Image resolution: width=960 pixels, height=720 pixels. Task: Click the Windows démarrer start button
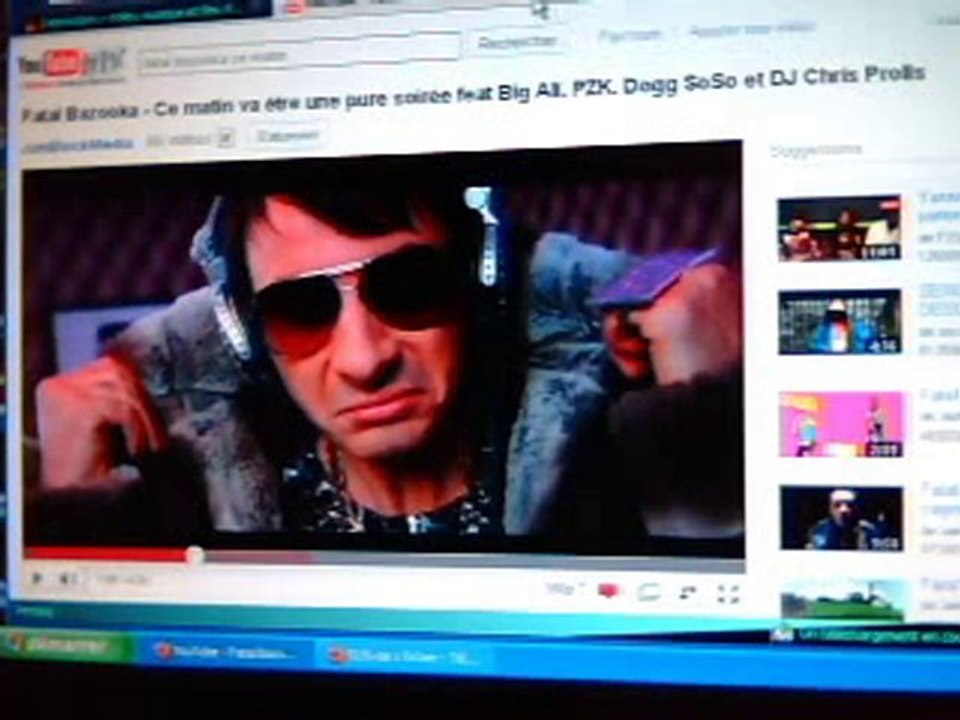[66, 645]
